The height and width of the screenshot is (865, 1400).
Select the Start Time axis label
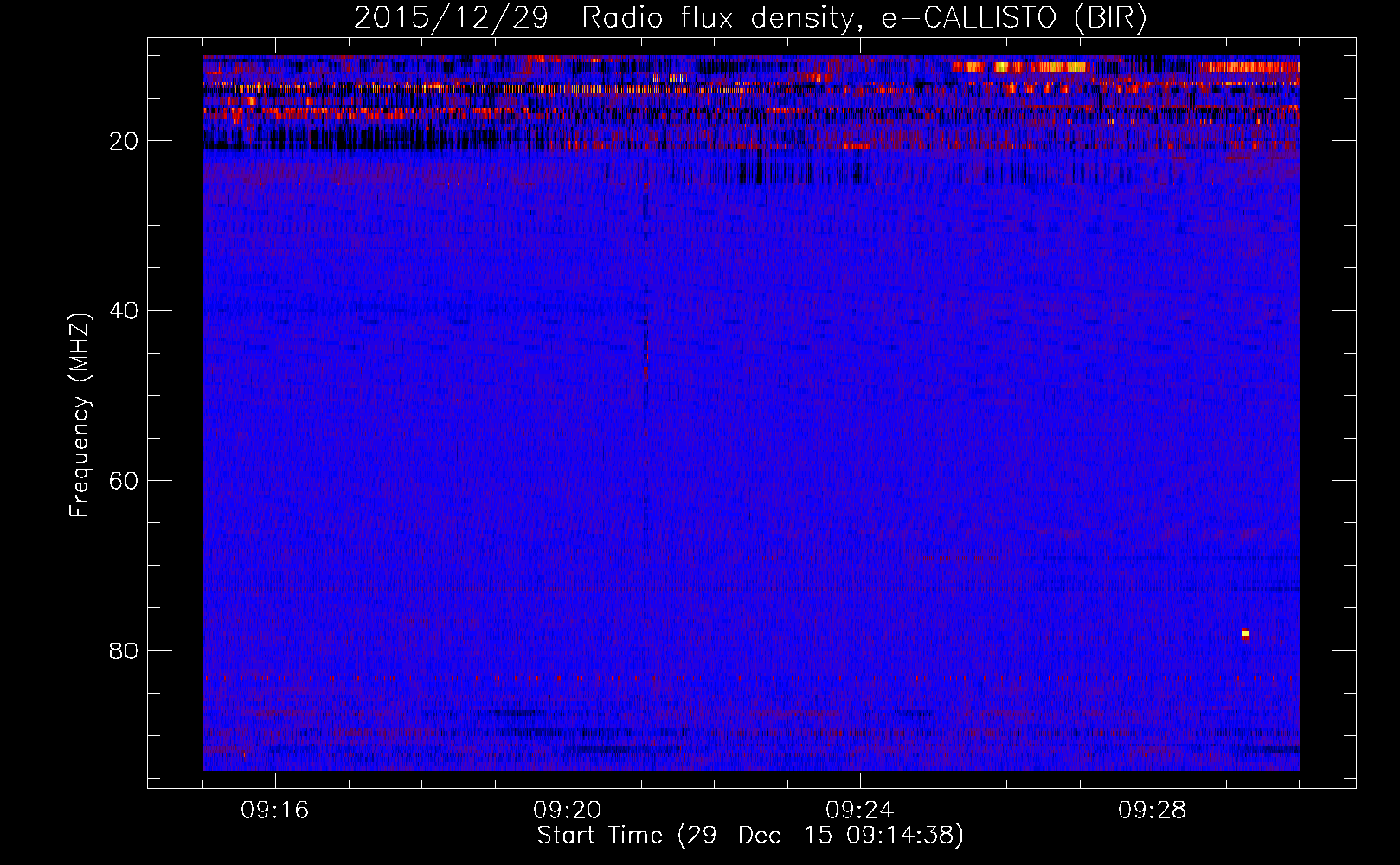click(750, 836)
